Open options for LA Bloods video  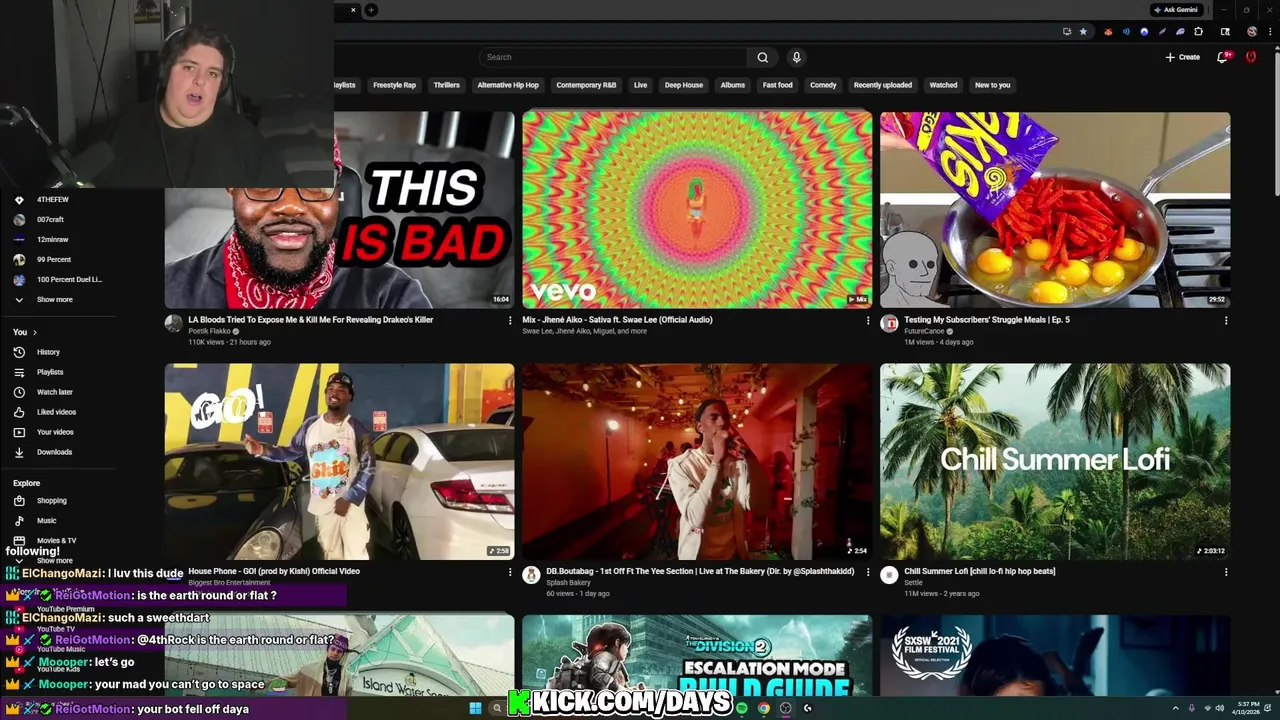pyautogui.click(x=510, y=321)
